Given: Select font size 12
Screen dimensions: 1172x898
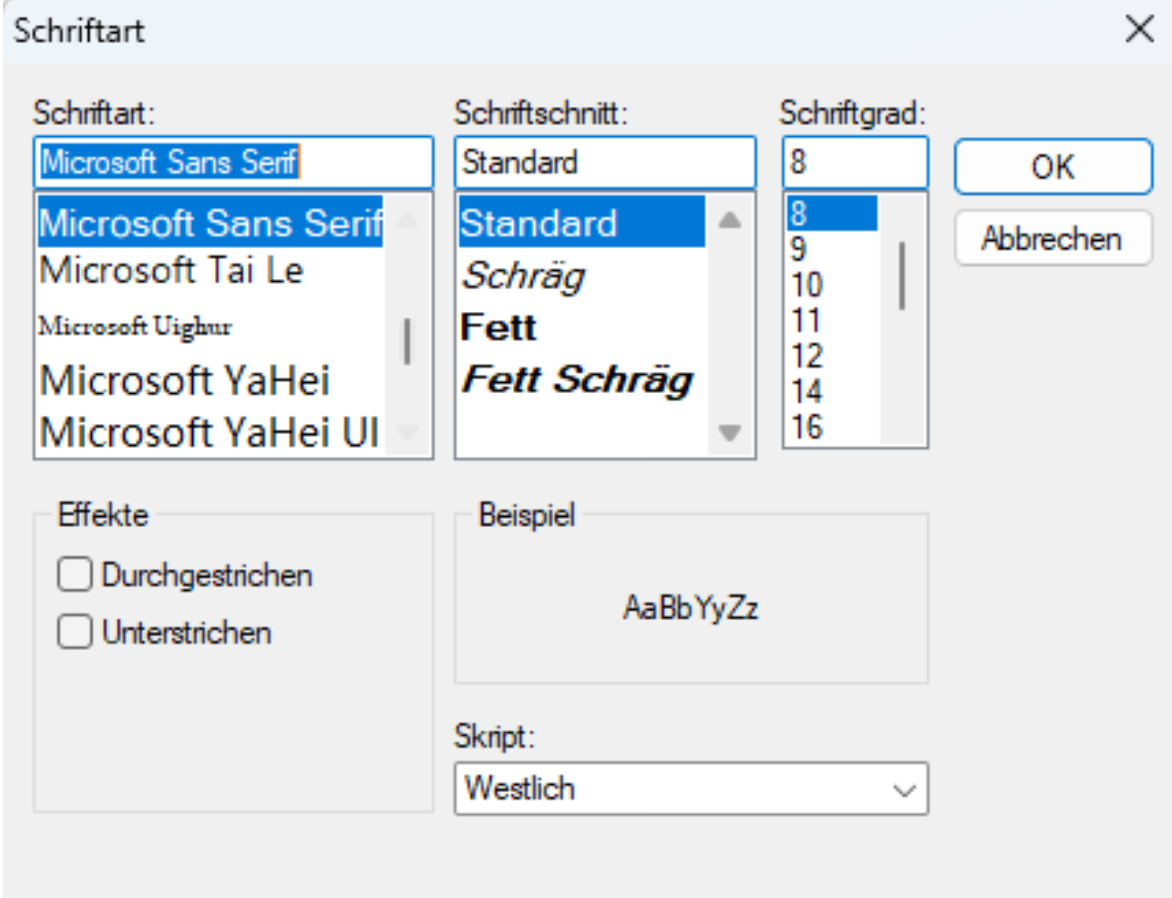Looking at the screenshot, I should click(832, 356).
